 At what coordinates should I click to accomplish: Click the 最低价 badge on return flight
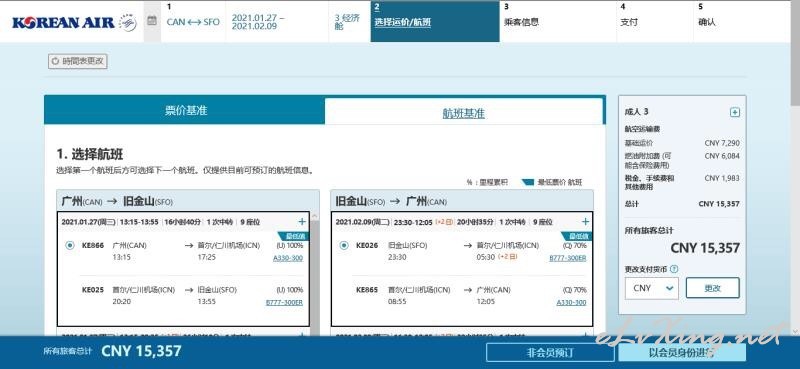pos(577,236)
